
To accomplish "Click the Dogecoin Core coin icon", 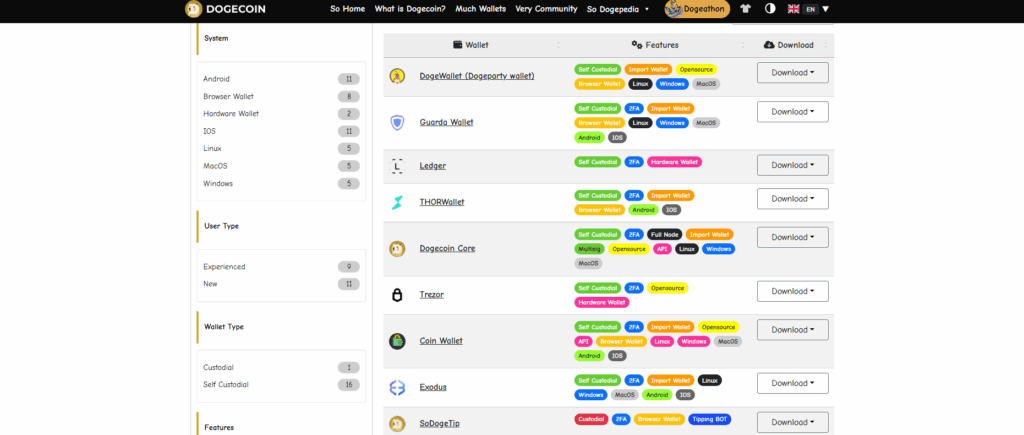I will 397,249.
